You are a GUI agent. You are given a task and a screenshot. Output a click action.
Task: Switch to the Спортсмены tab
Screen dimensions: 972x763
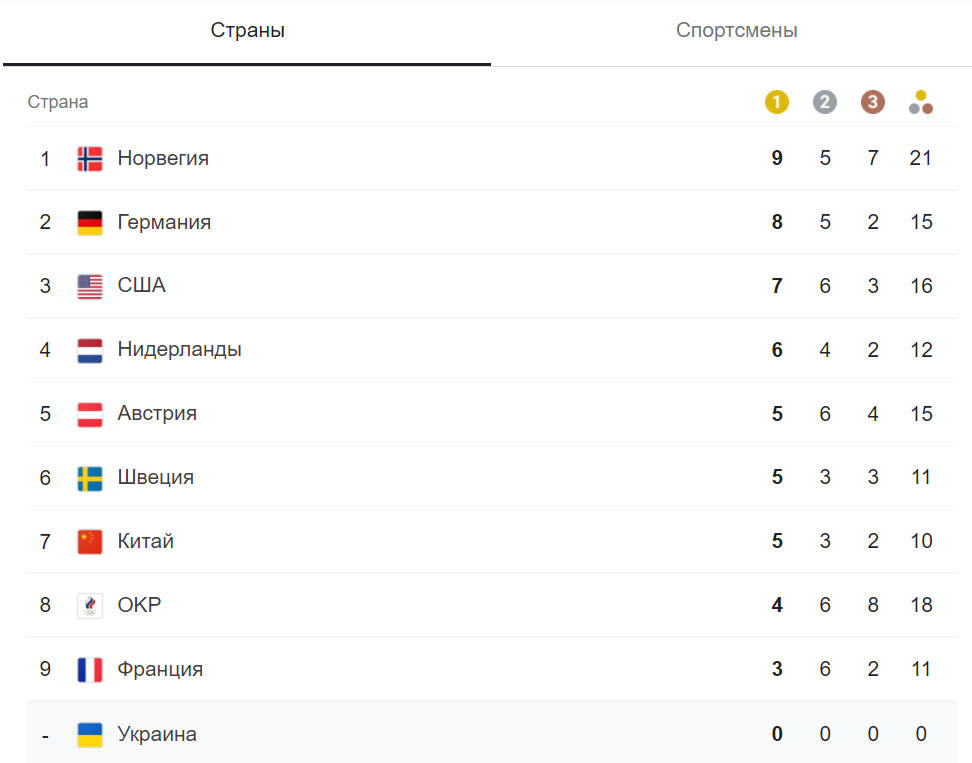pyautogui.click(x=736, y=31)
